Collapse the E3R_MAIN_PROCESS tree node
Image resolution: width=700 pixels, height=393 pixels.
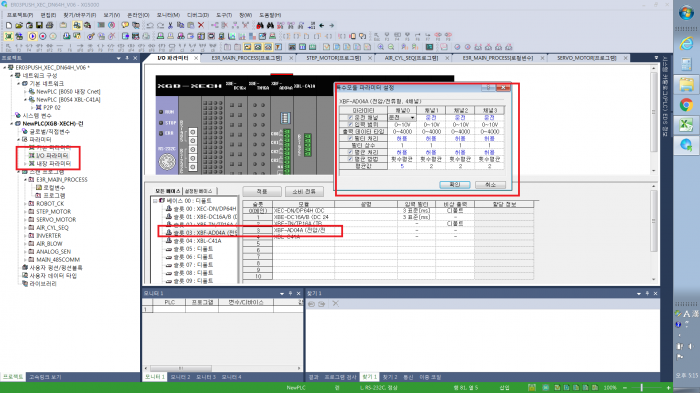(x=25, y=180)
